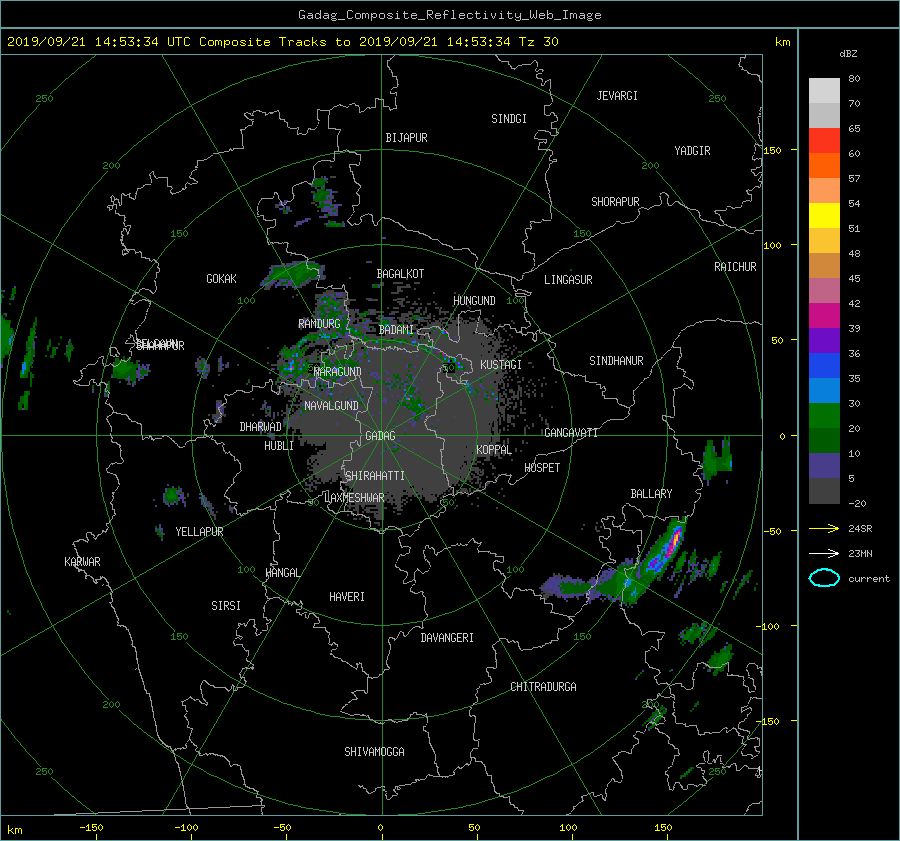Screen dimensions: 900x841
Task: Click the GOKAK city label
Action: pos(221,279)
